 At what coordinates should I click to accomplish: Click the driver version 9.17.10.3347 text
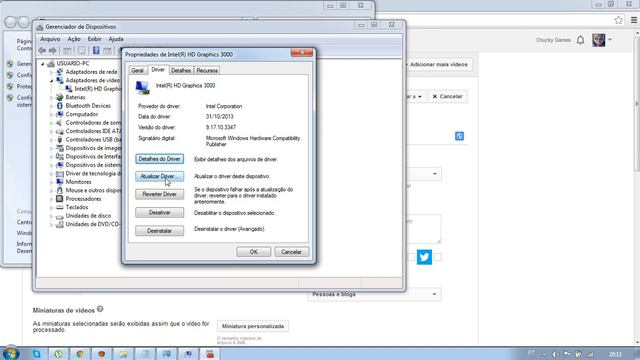[221, 127]
